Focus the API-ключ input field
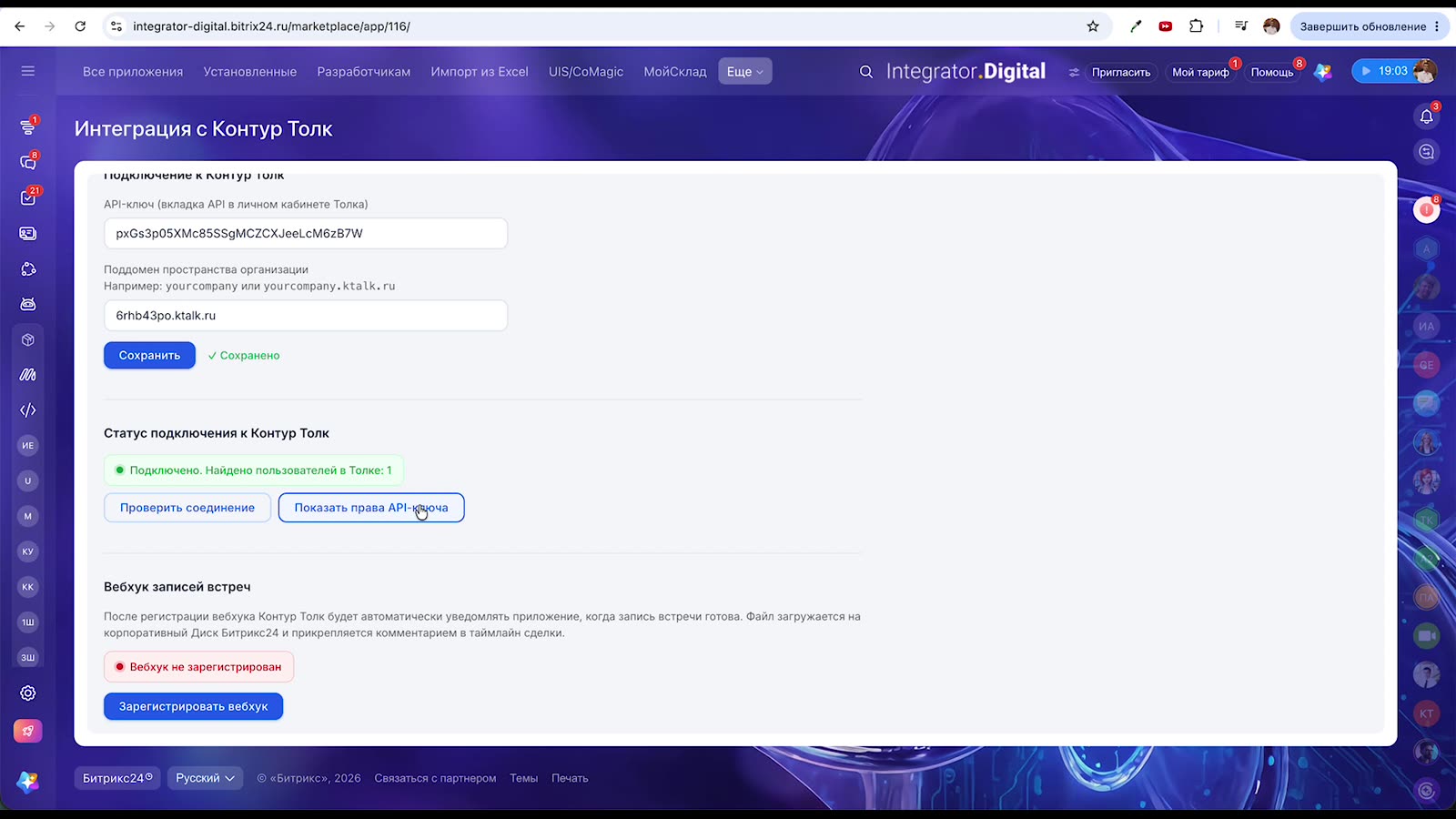This screenshot has width=1456, height=819. pyautogui.click(x=306, y=233)
